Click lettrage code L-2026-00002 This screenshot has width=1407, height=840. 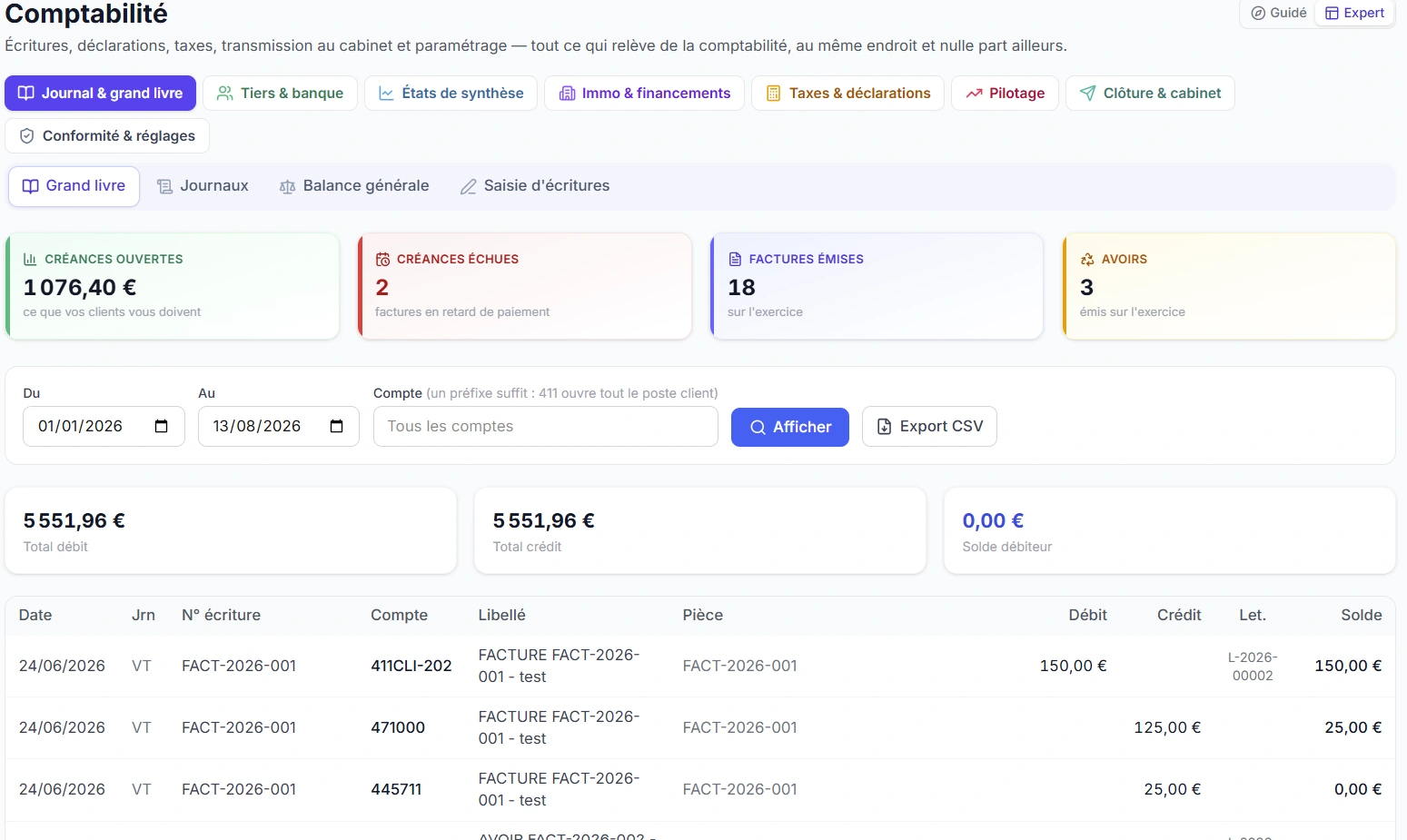1253,667
